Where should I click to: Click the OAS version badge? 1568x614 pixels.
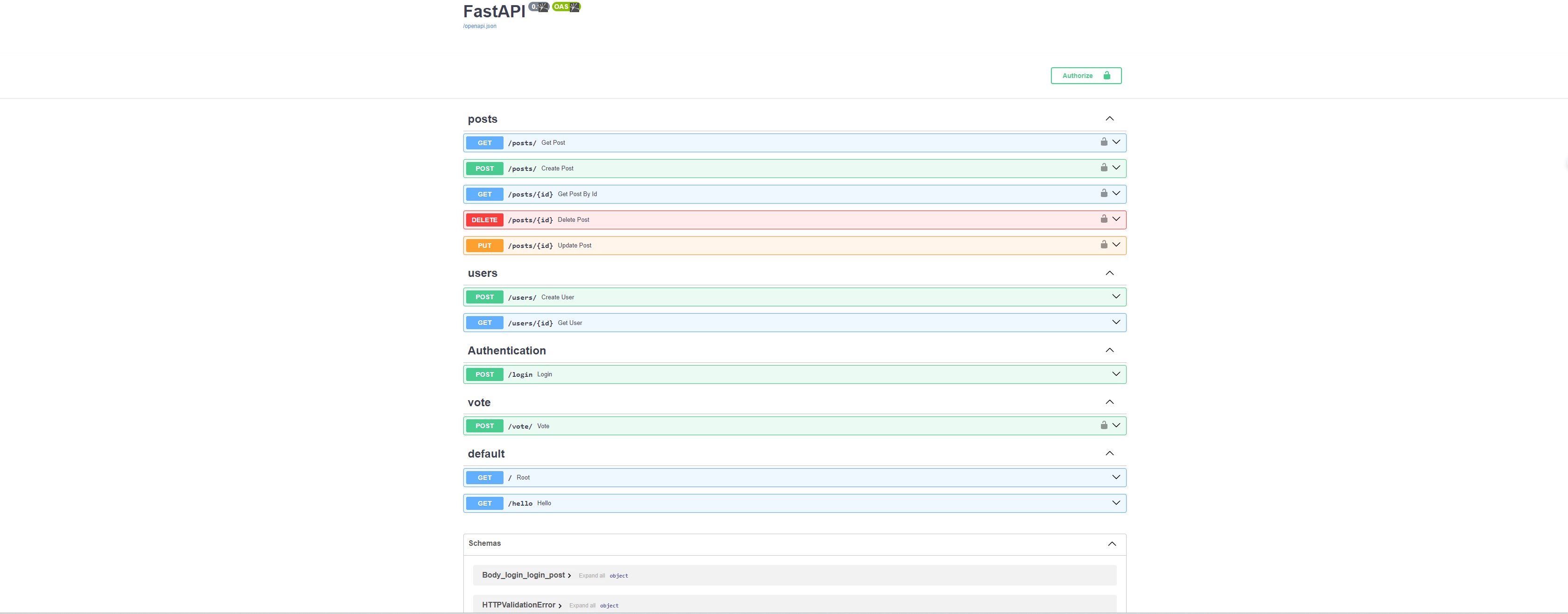[x=566, y=7]
